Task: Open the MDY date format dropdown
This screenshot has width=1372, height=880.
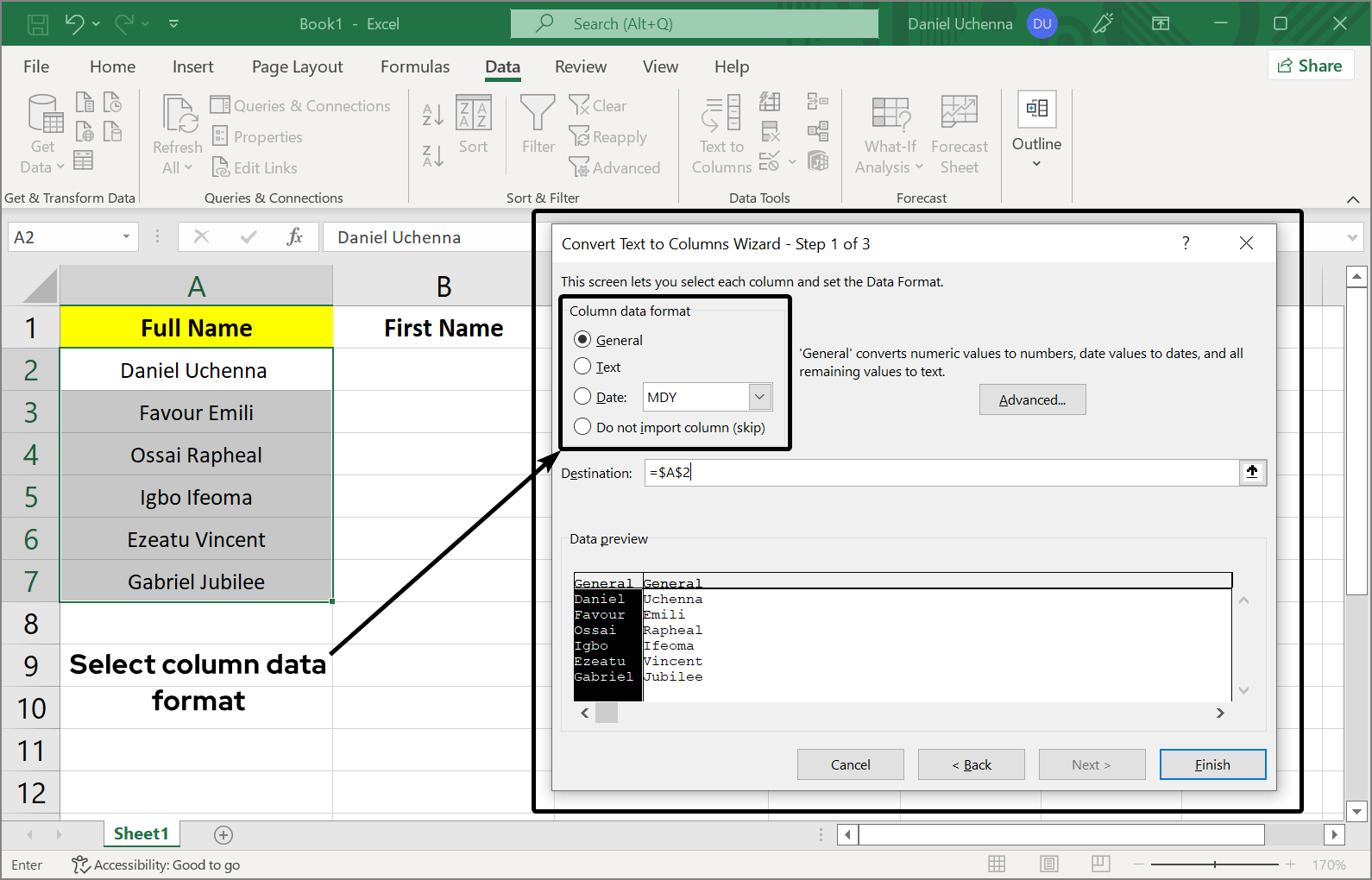Action: coord(759,397)
